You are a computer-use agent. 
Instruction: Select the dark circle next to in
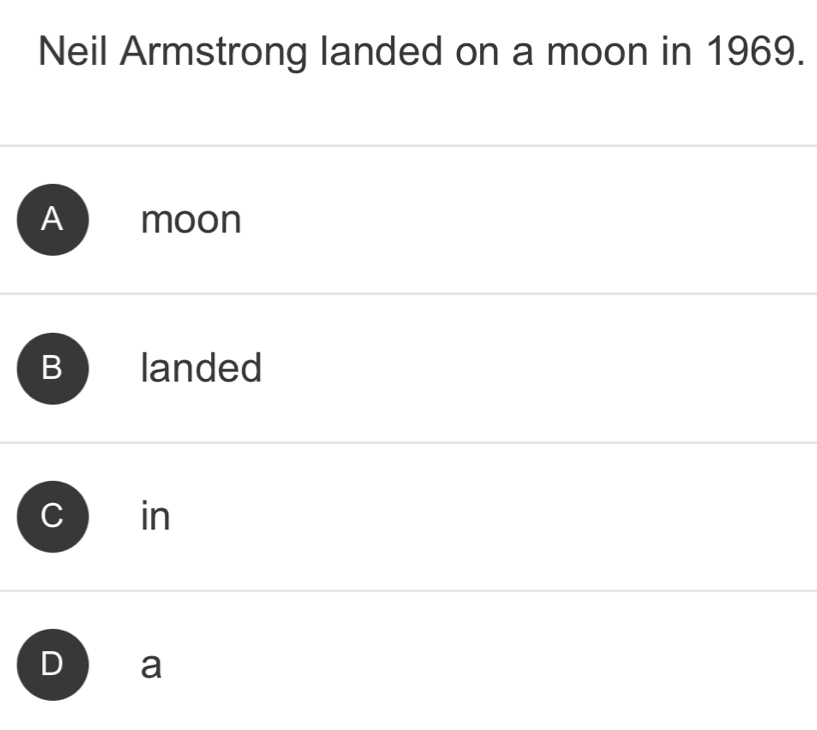coord(52,516)
